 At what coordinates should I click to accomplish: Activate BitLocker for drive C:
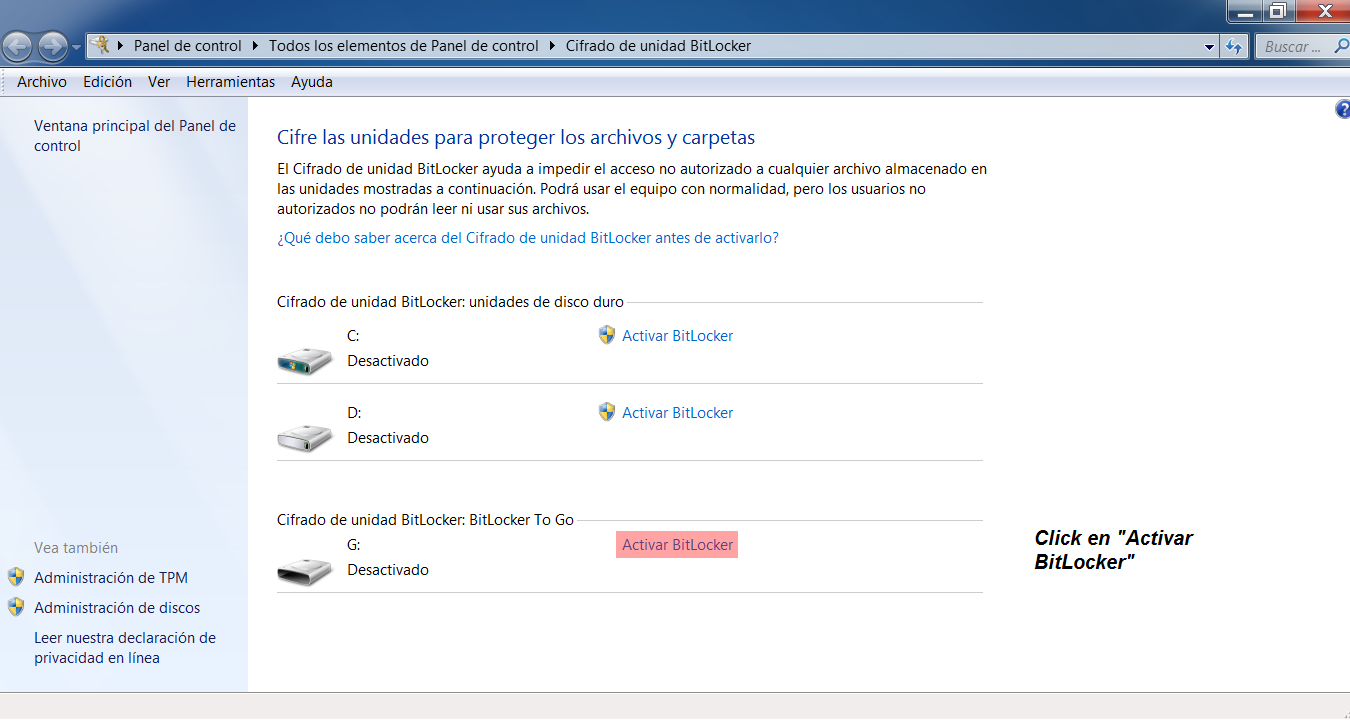click(678, 336)
